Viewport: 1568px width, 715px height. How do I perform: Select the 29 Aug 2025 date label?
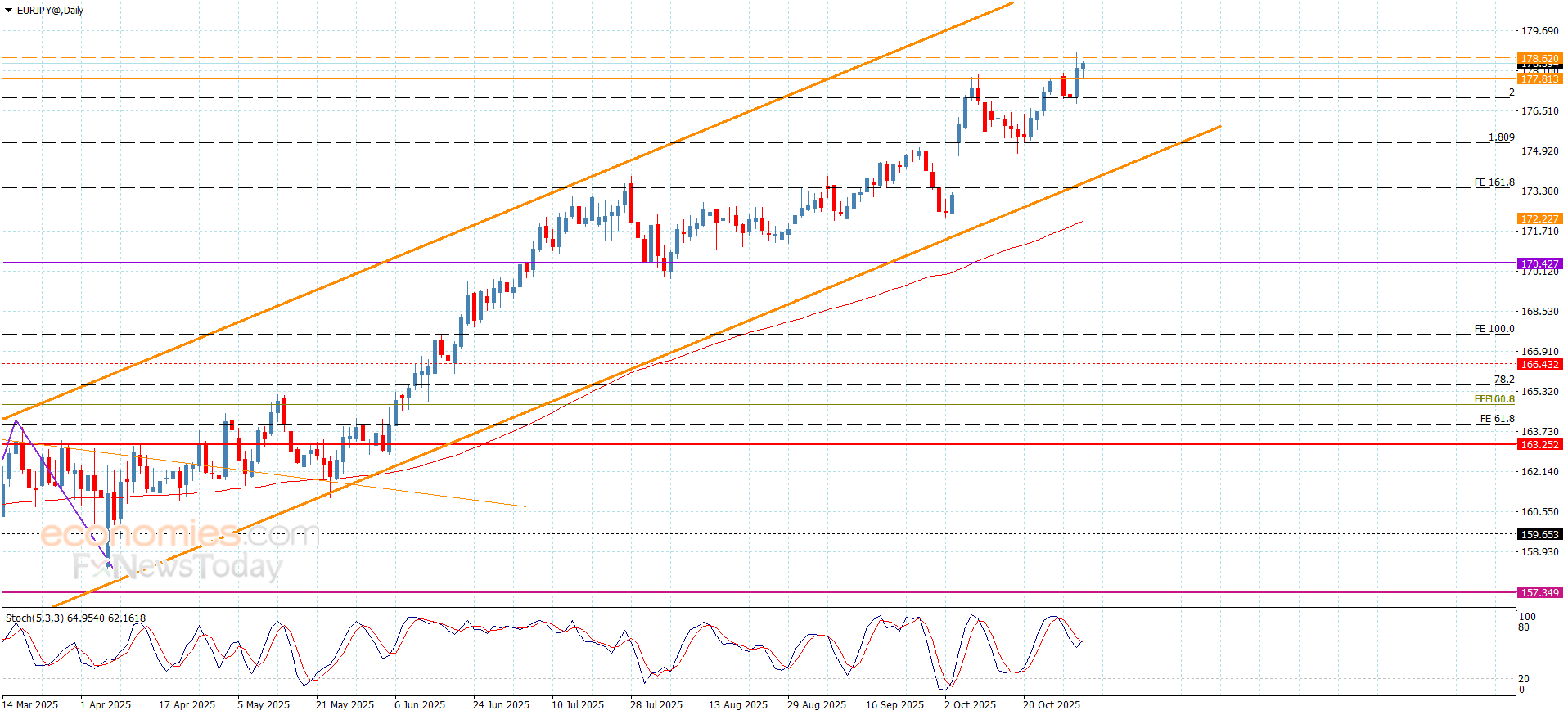817,704
